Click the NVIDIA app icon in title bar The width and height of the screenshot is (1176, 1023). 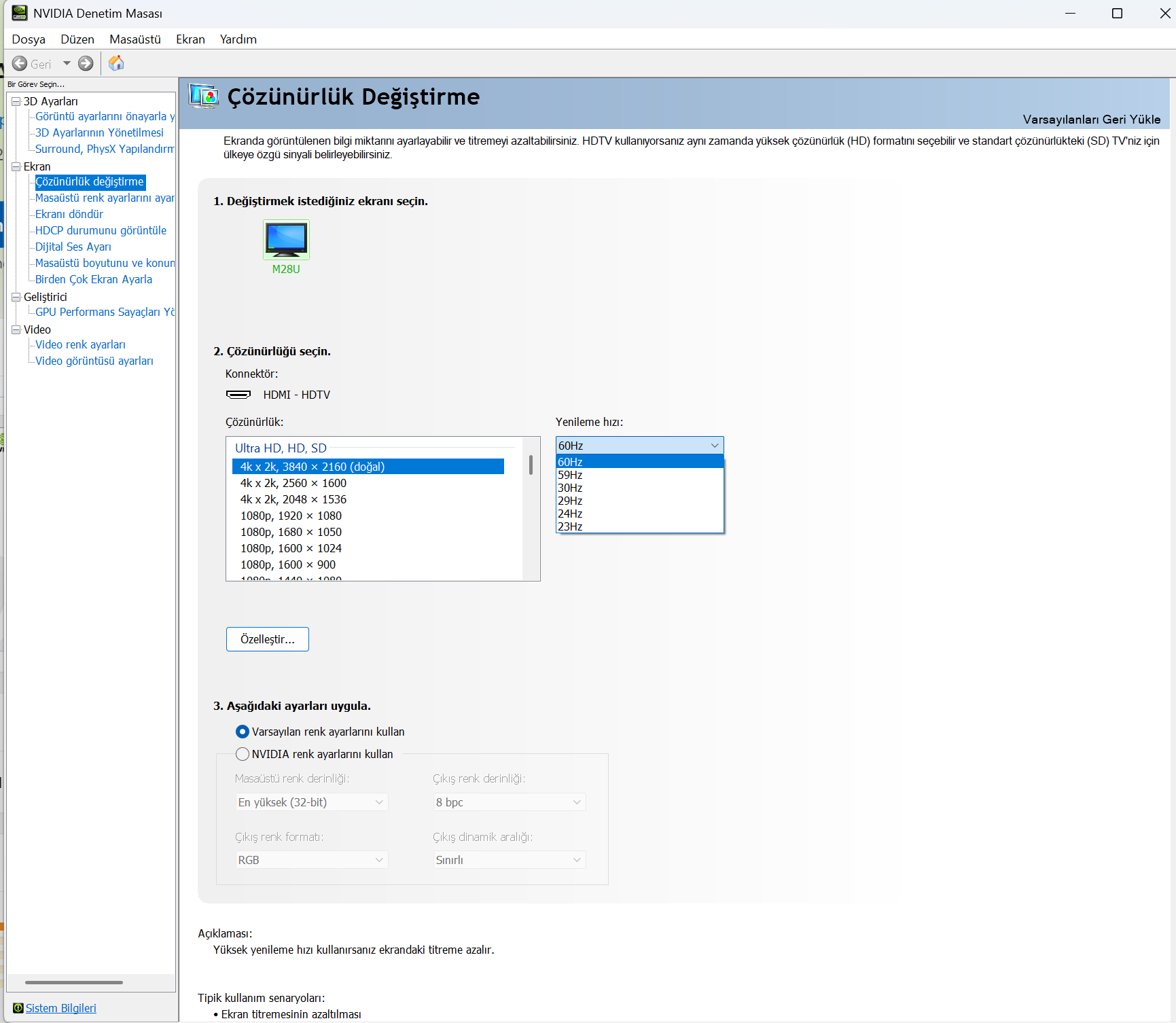[20, 13]
